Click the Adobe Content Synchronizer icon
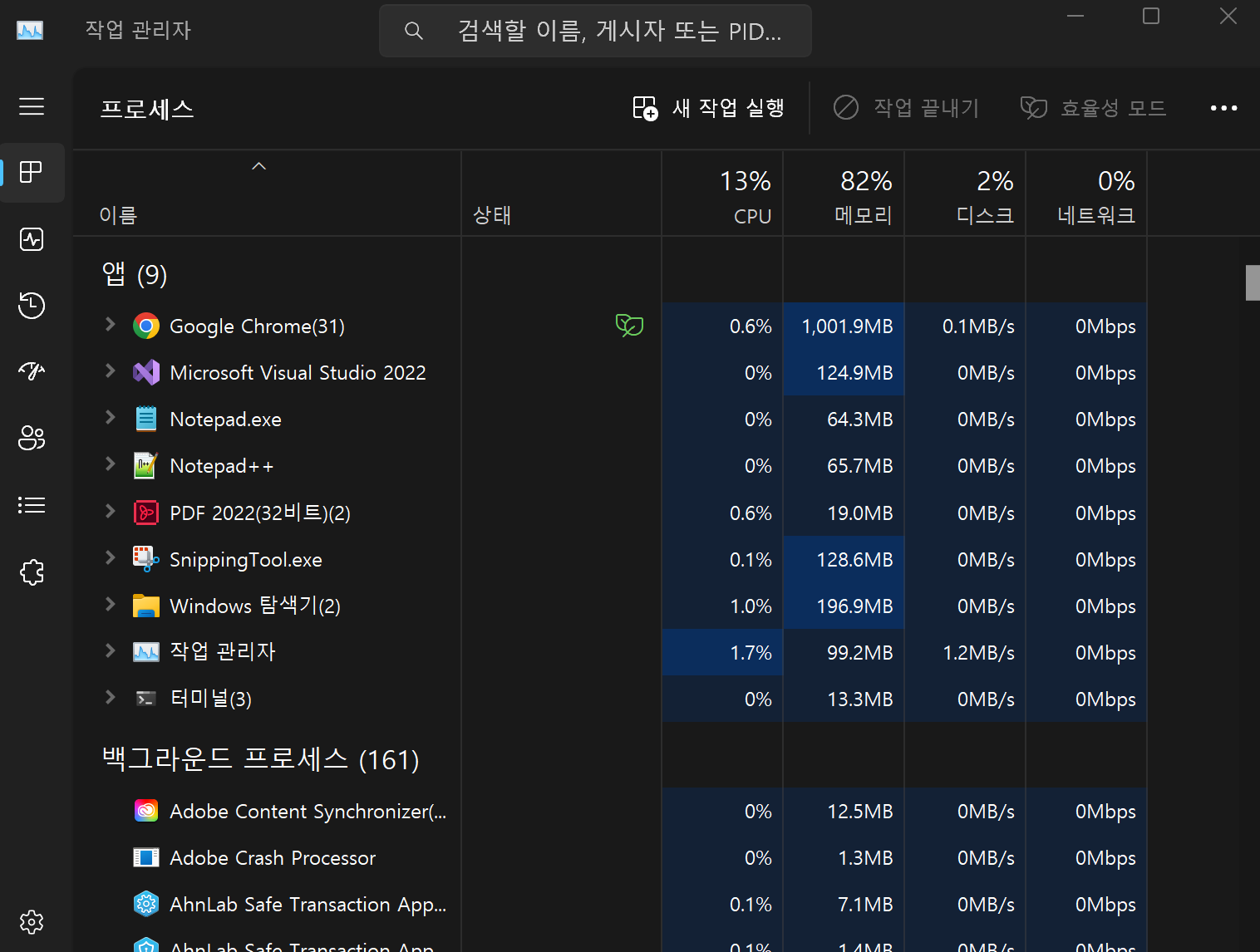The width and height of the screenshot is (1260, 952). 146,811
